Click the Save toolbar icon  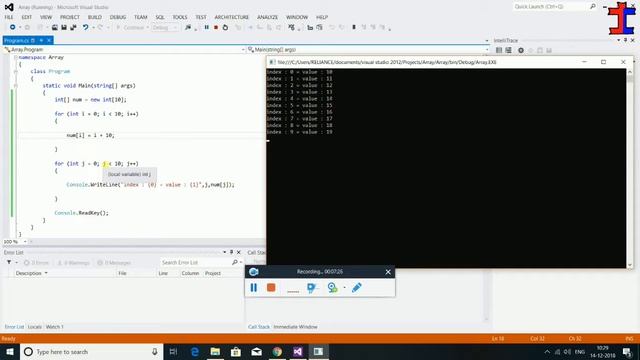[64, 27]
